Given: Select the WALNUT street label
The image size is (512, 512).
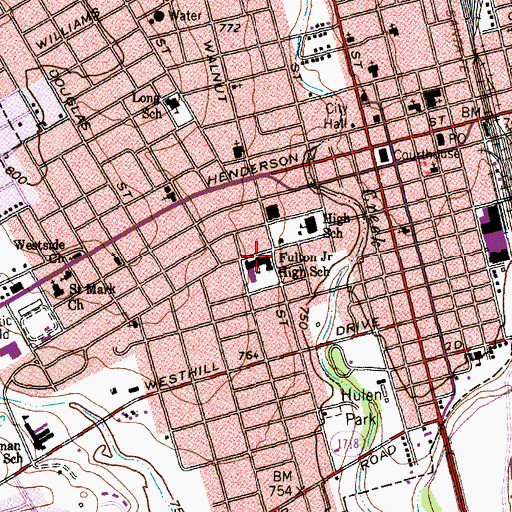Looking at the screenshot, I should coord(215,71).
